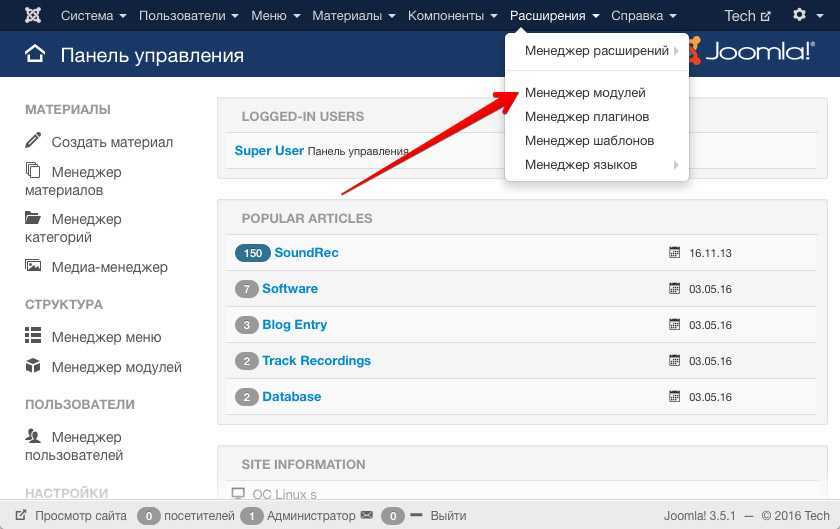The width and height of the screenshot is (840, 529).
Task: Click the image icon for Медиа-менеджер
Action: coord(33,267)
